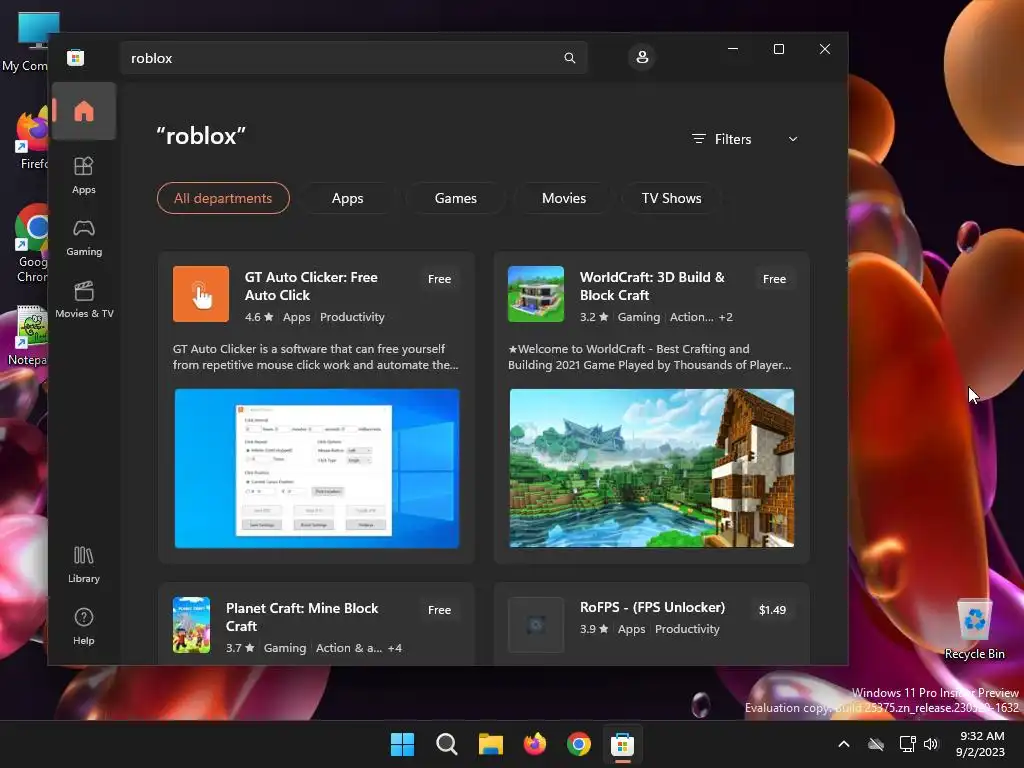The height and width of the screenshot is (768, 1024).
Task: Click GT Auto Clicker screenshot thumbnail
Action: [x=317, y=468]
